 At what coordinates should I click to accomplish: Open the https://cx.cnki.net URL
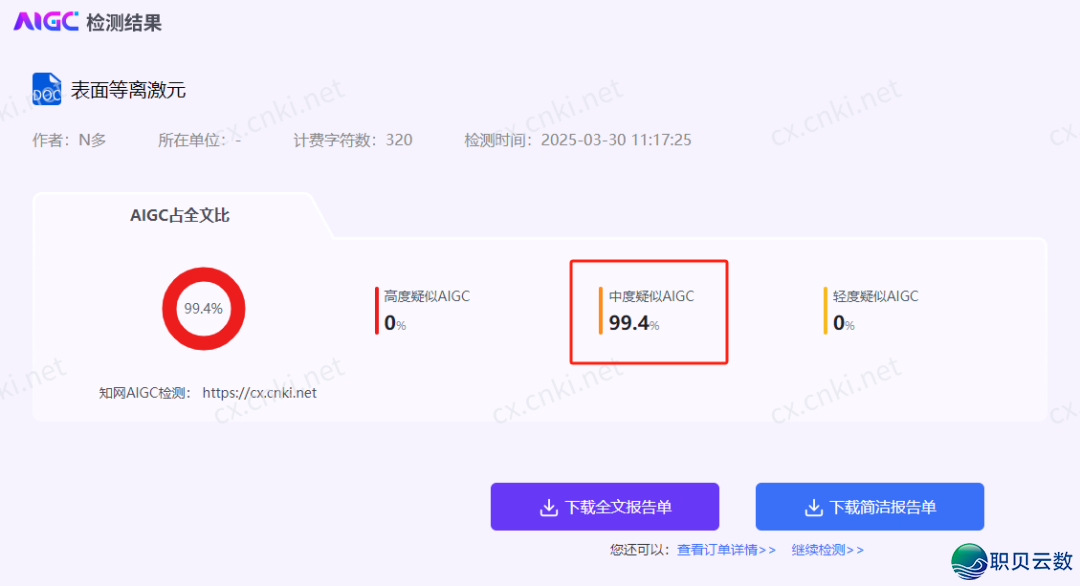[x=259, y=393]
